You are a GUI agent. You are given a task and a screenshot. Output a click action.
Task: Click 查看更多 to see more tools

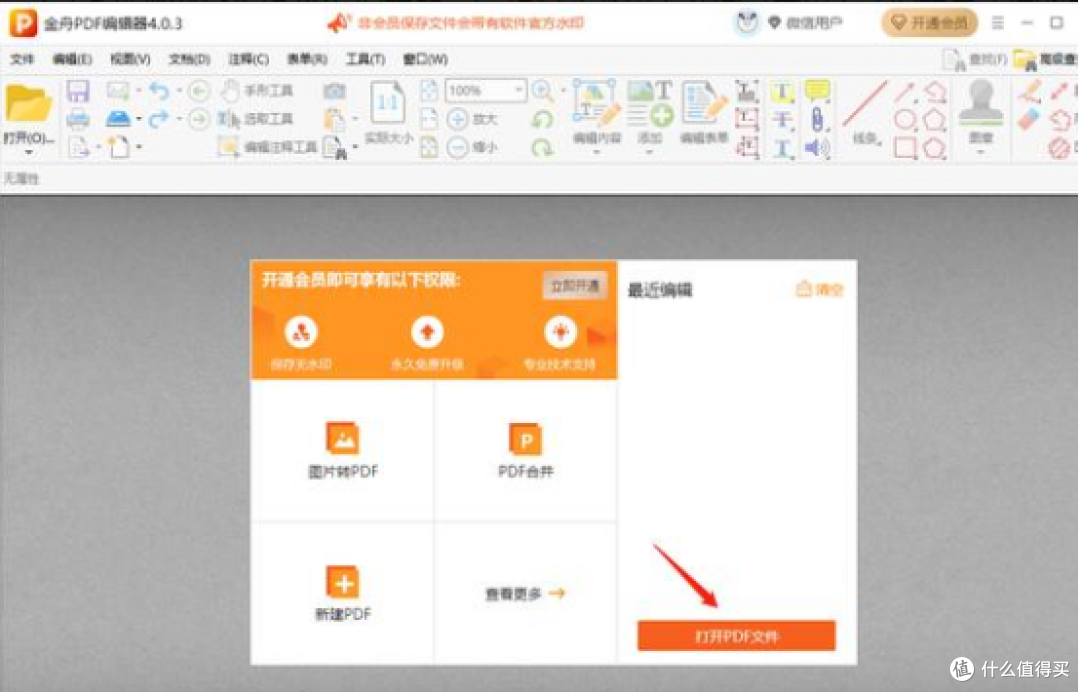click(525, 594)
